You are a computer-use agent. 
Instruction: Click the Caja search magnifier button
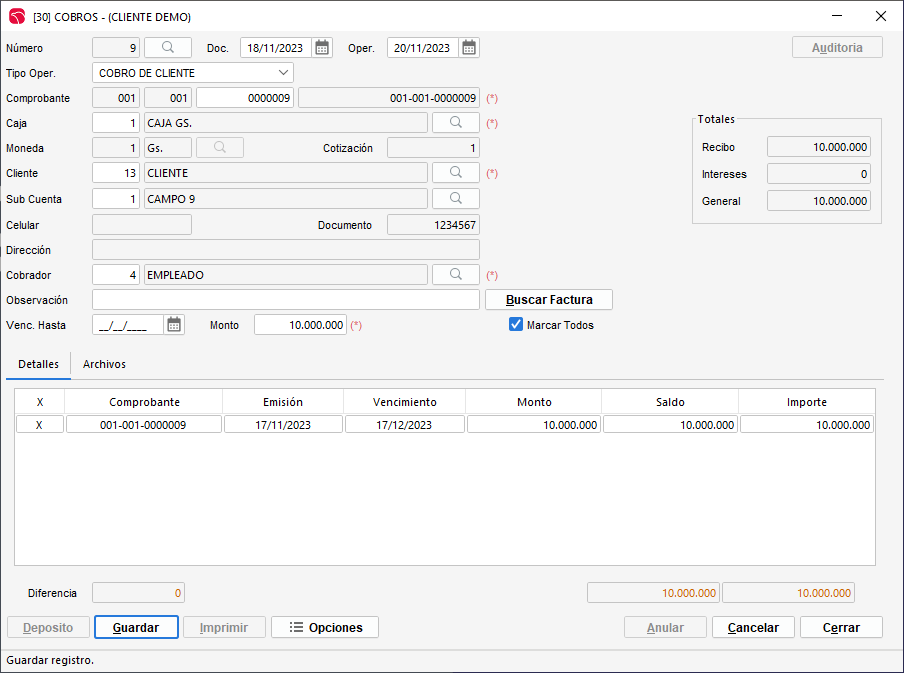[x=455, y=123]
